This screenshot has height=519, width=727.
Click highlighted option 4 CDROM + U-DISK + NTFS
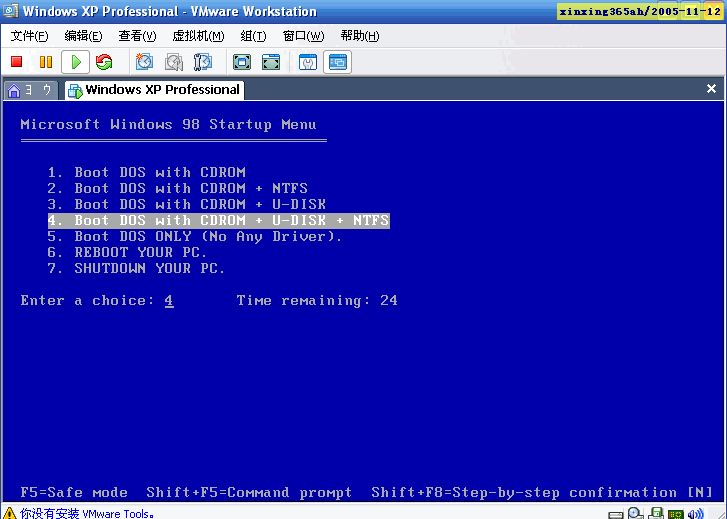coord(219,220)
